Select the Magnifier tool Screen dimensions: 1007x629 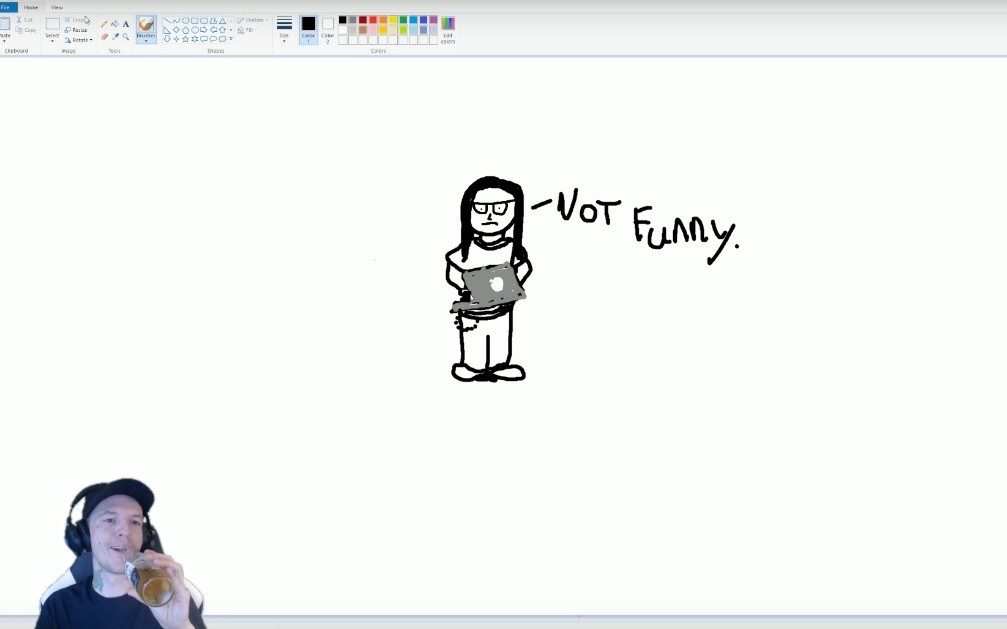tap(126, 37)
